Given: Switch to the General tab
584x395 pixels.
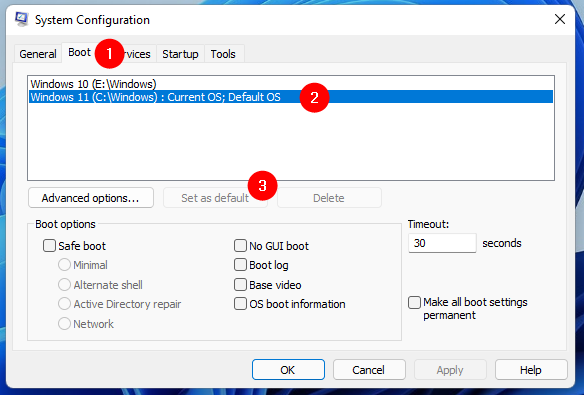Looking at the screenshot, I should pos(38,54).
